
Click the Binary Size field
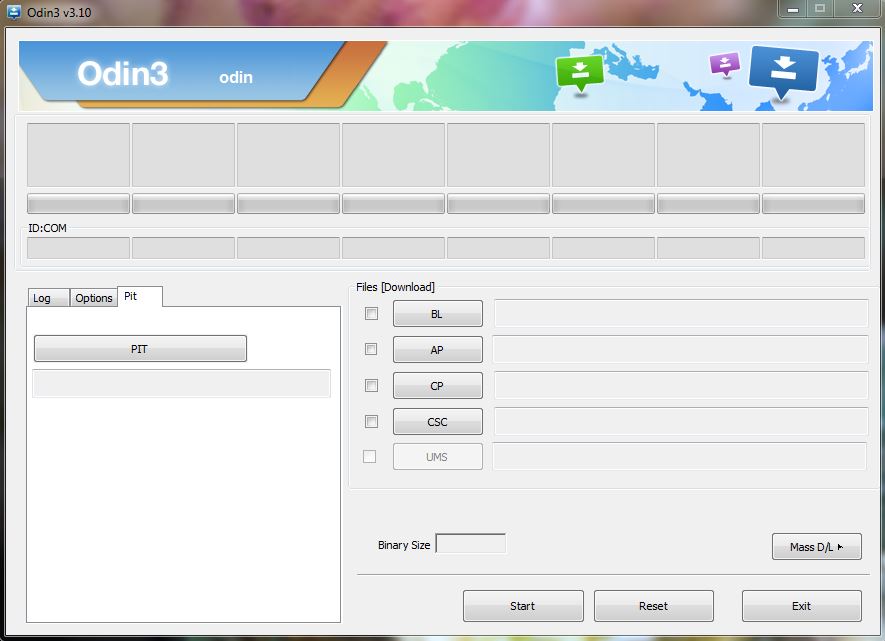[471, 544]
